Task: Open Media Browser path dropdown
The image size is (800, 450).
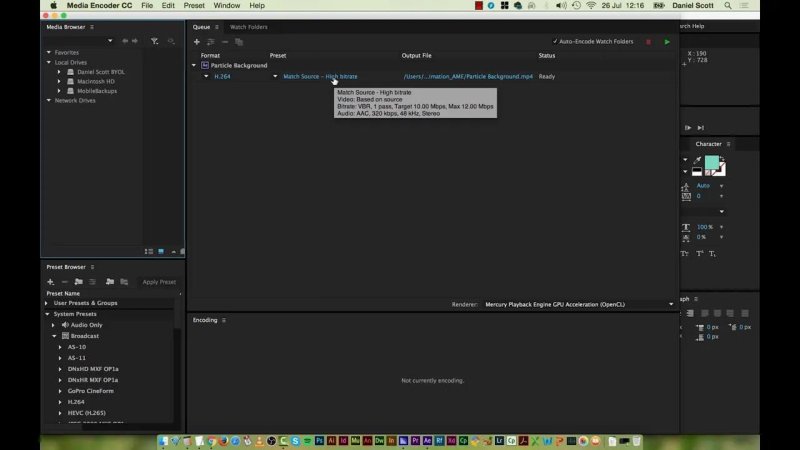Action: tap(110, 41)
